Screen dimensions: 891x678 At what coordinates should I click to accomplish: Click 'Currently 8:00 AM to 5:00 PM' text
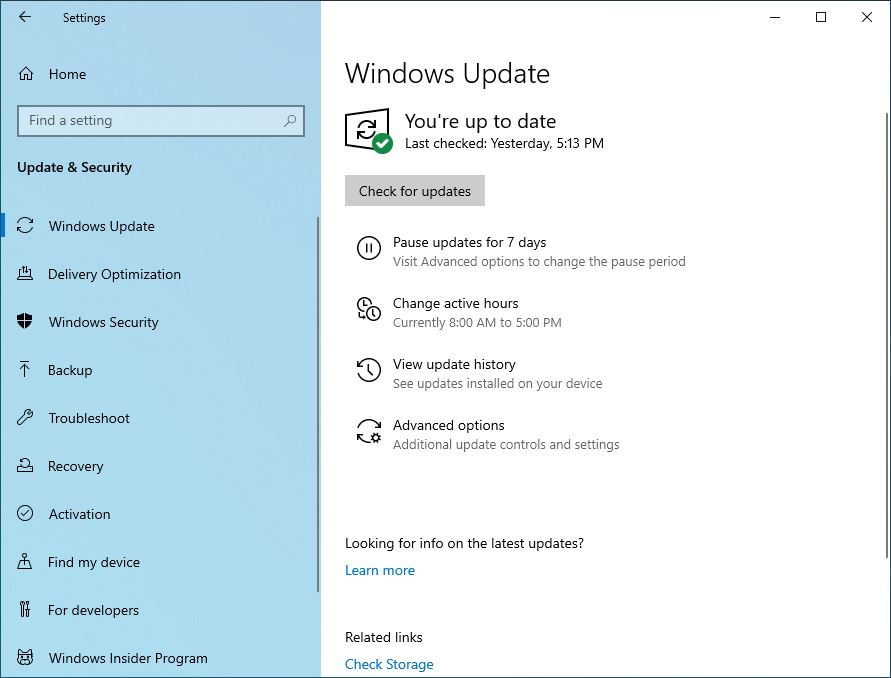477,322
